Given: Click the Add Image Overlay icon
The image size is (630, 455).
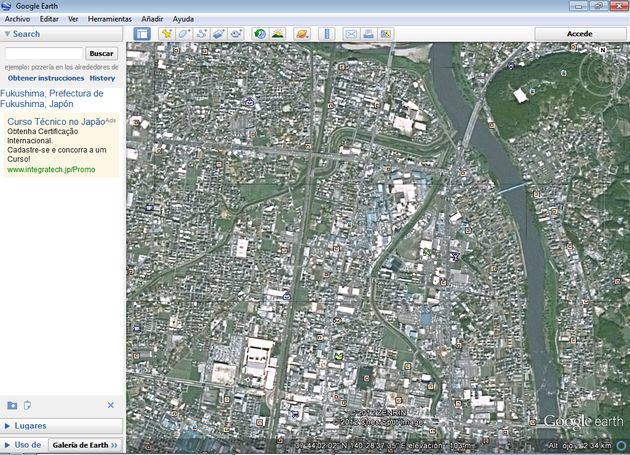Looking at the screenshot, I should point(219,33).
